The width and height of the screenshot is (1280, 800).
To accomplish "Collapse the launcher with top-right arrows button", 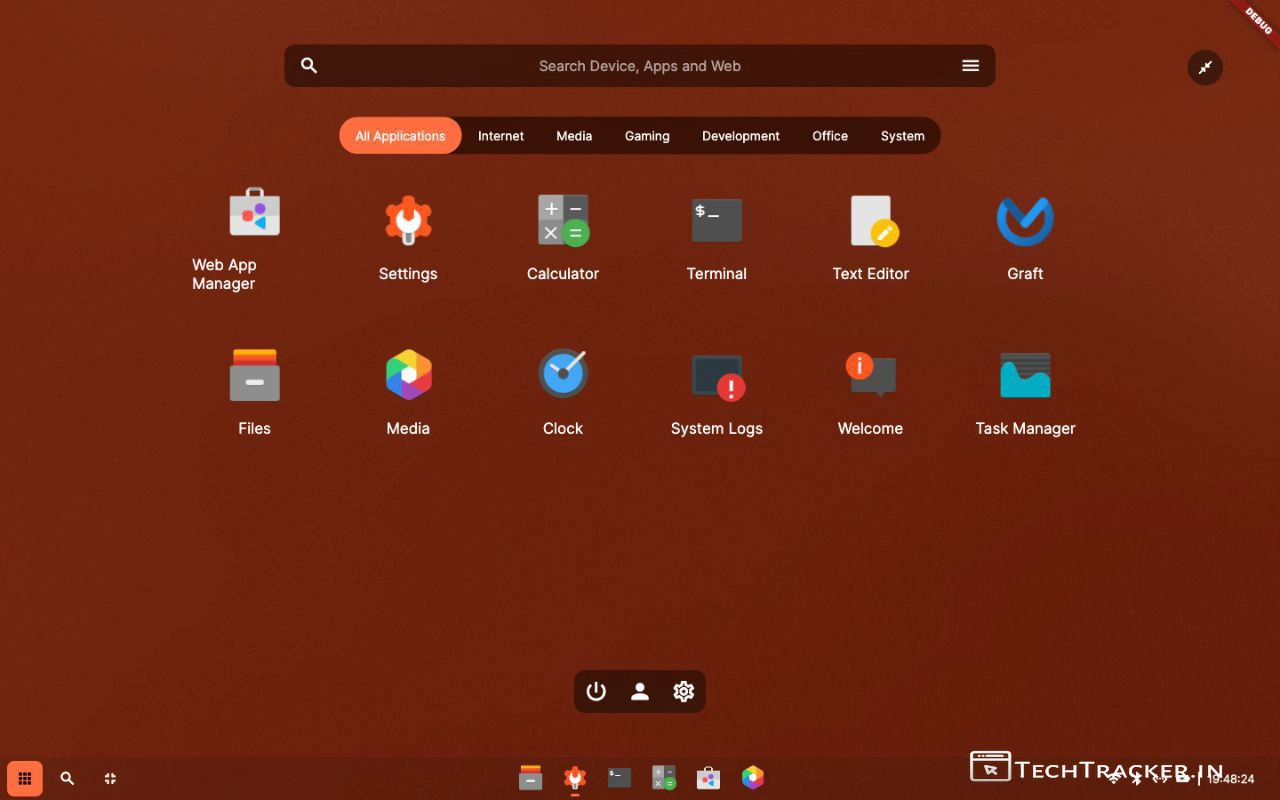I will pyautogui.click(x=1205, y=67).
